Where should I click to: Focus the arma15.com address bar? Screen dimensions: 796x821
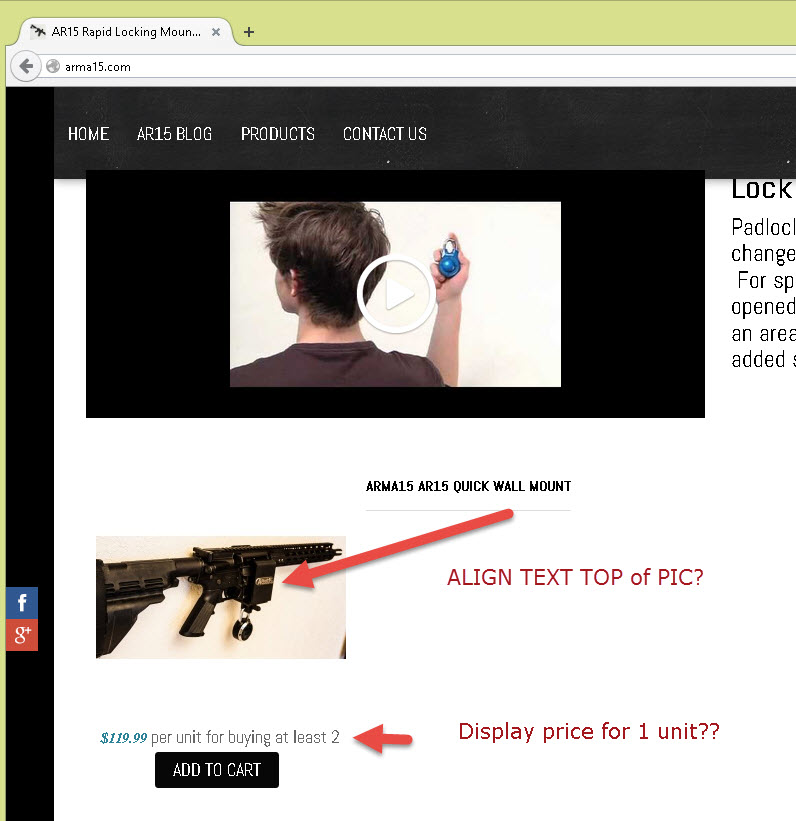coord(419,66)
